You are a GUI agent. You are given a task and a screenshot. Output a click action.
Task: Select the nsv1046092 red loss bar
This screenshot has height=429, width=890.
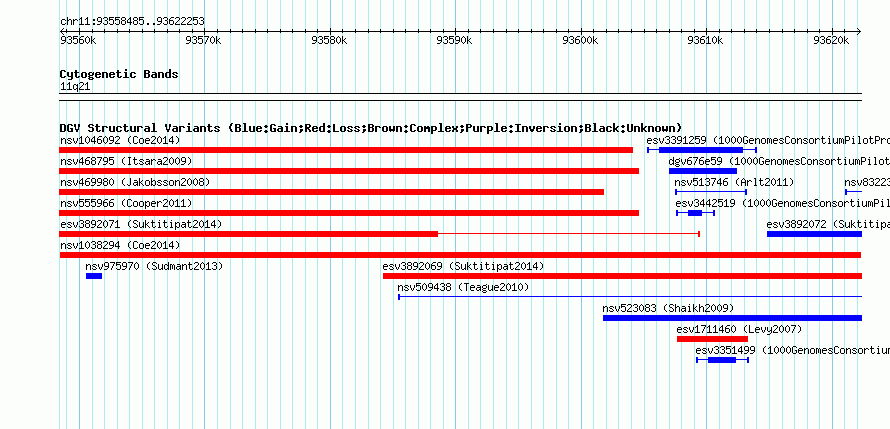tap(346, 150)
